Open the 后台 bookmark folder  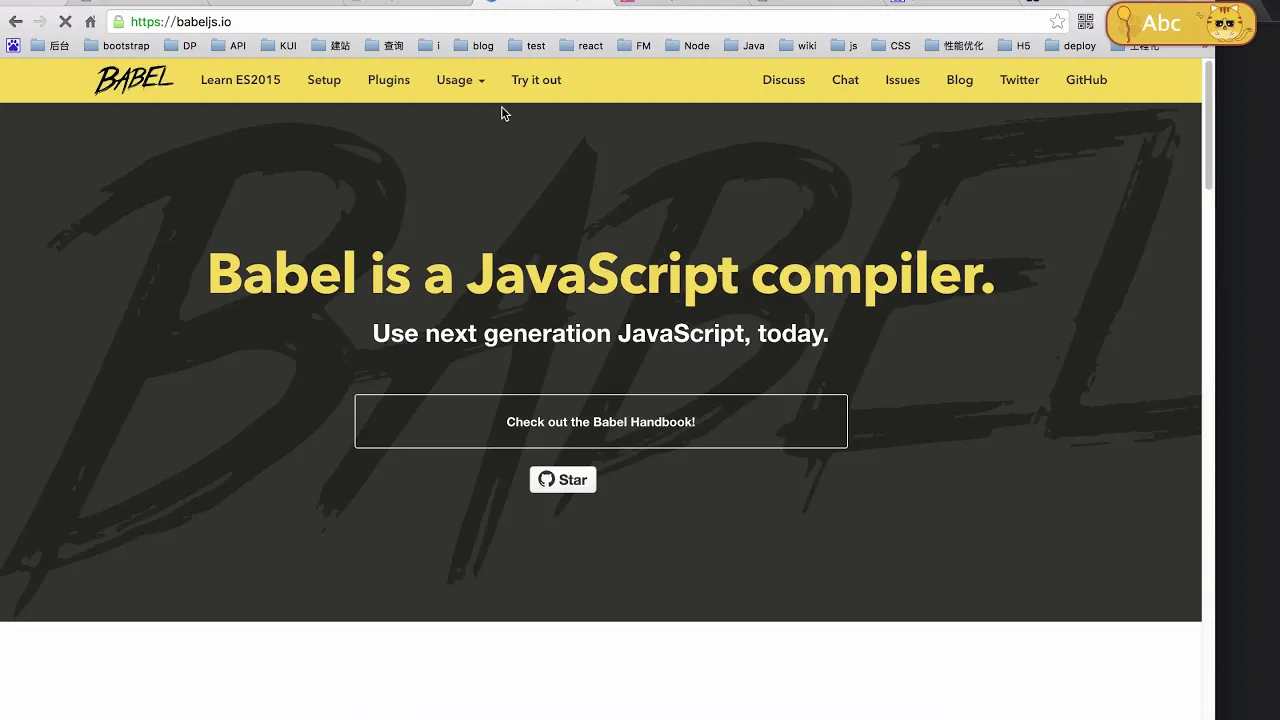(50, 45)
